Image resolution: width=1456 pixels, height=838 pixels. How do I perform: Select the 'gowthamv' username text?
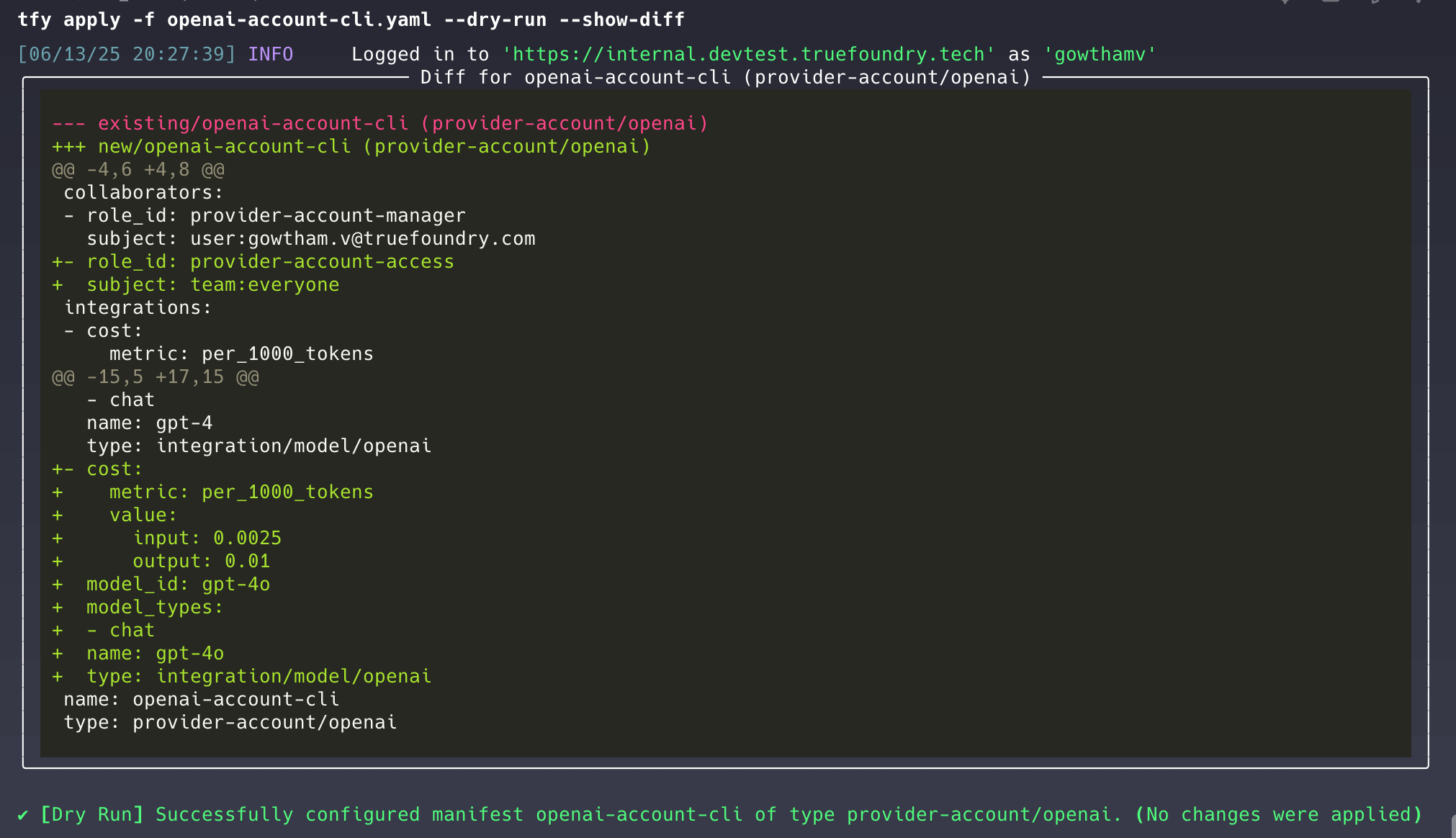click(1100, 54)
